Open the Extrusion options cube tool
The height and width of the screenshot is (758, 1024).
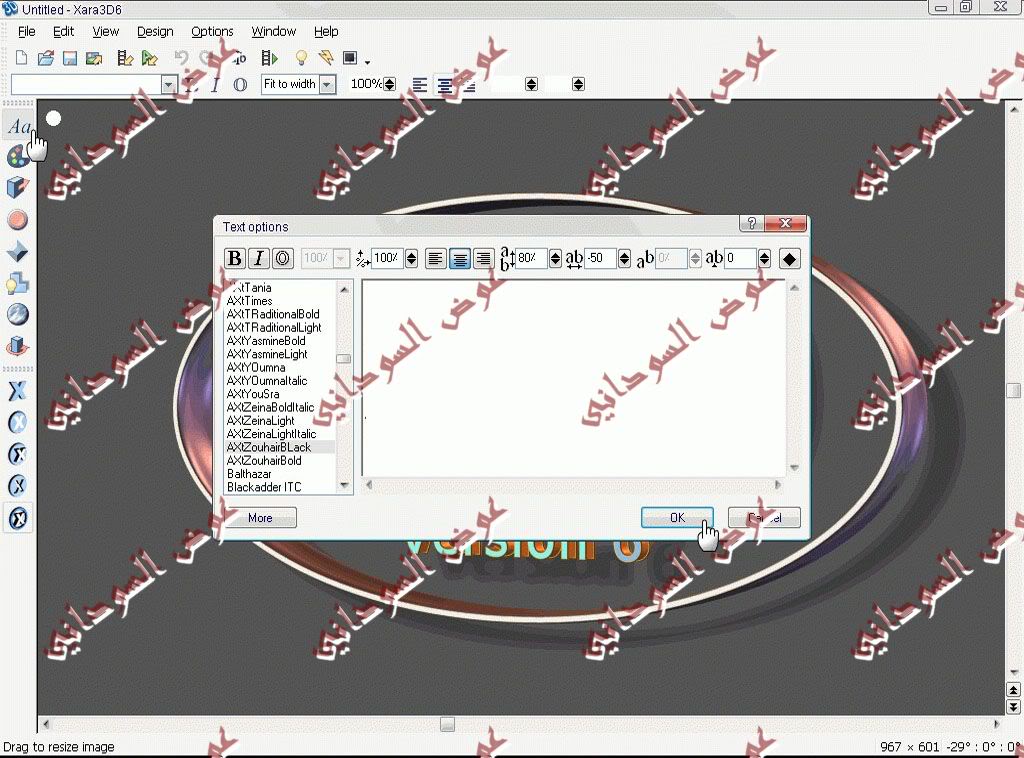click(x=18, y=188)
